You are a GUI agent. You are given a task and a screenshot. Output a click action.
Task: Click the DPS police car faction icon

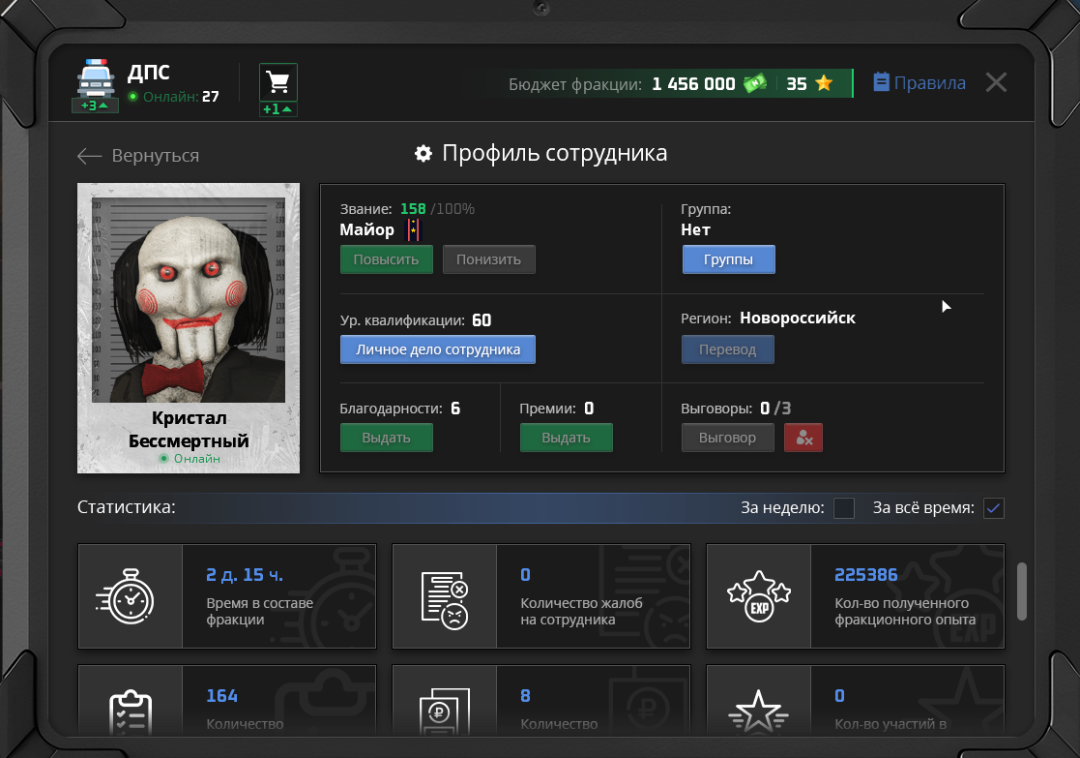[x=95, y=77]
